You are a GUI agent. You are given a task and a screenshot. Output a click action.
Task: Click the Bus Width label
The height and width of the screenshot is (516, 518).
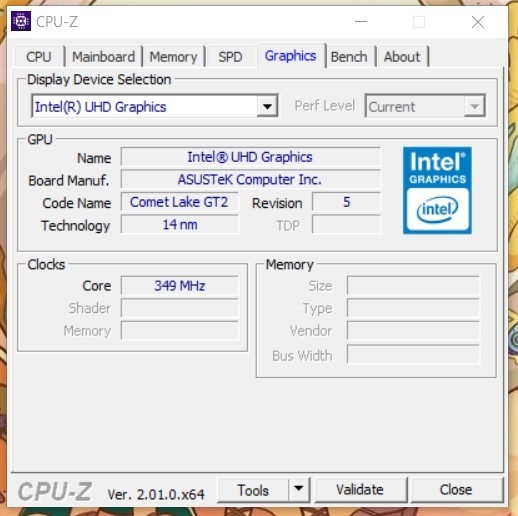(302, 356)
